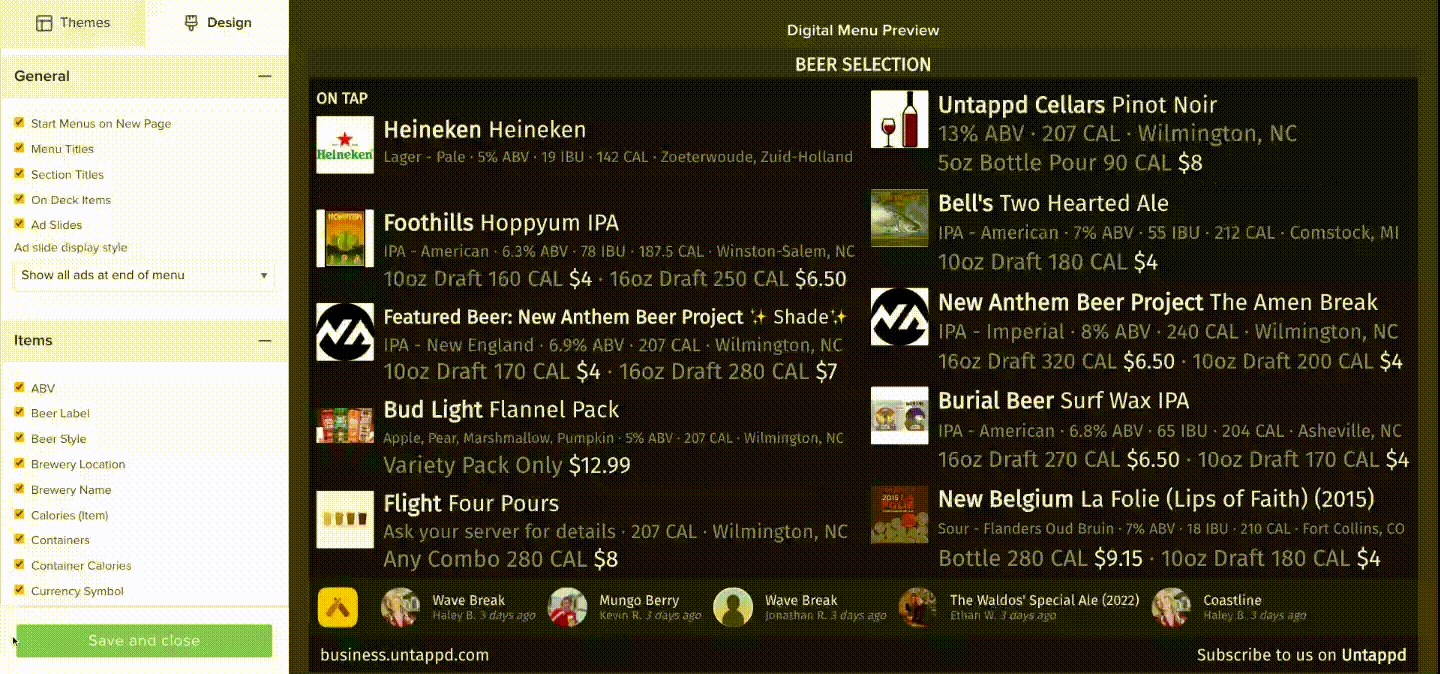Click the Bud Light Flannel Pack name
This screenshot has height=674, width=1440.
pyautogui.click(x=501, y=410)
